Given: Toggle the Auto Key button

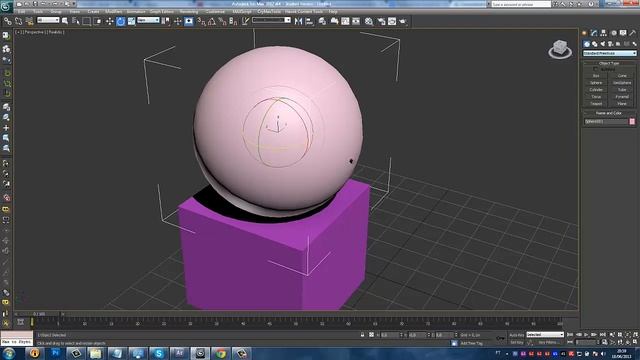Looking at the screenshot, I should (x=516, y=335).
